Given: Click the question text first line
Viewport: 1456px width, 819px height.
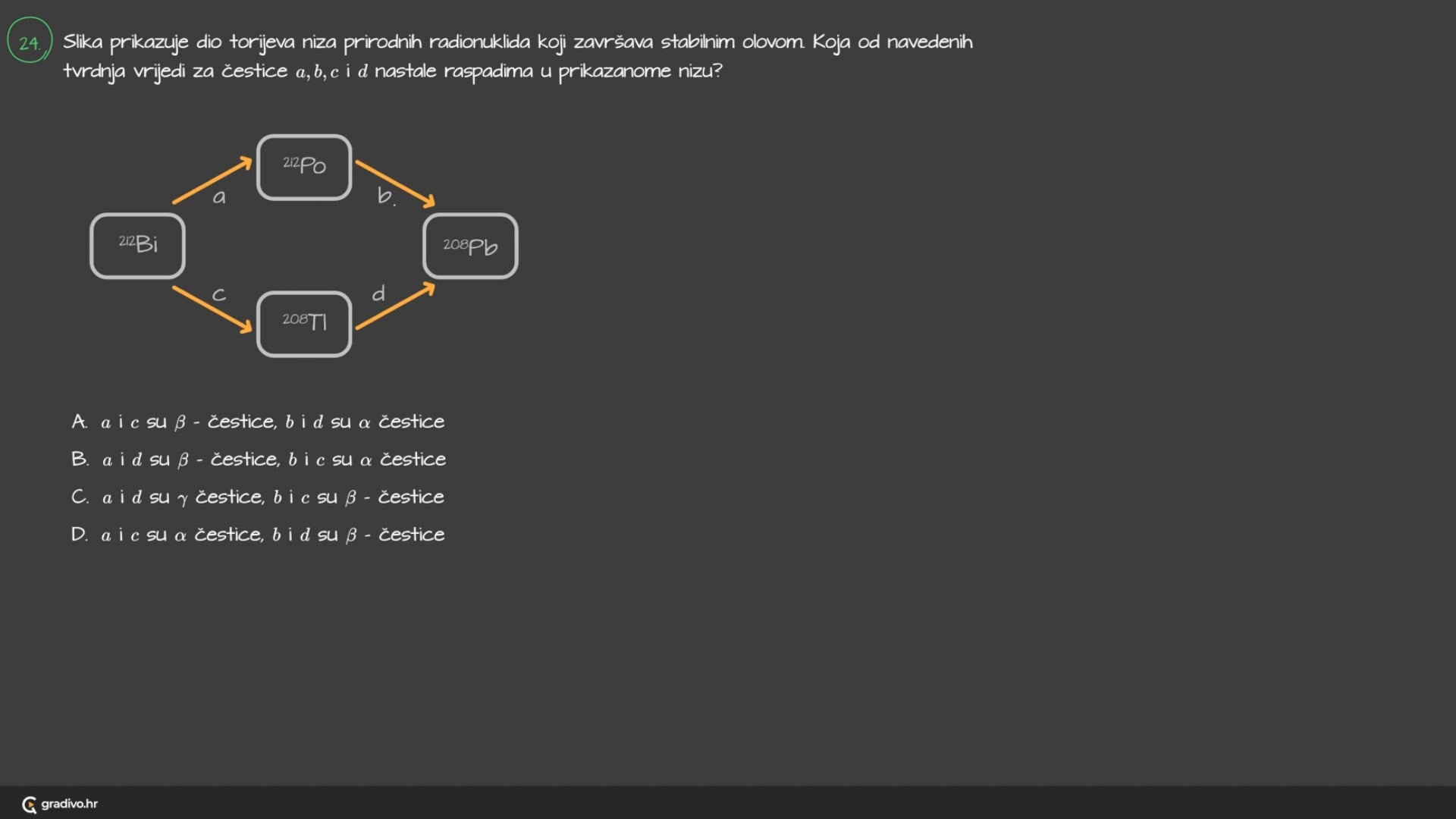Looking at the screenshot, I should click(x=517, y=42).
